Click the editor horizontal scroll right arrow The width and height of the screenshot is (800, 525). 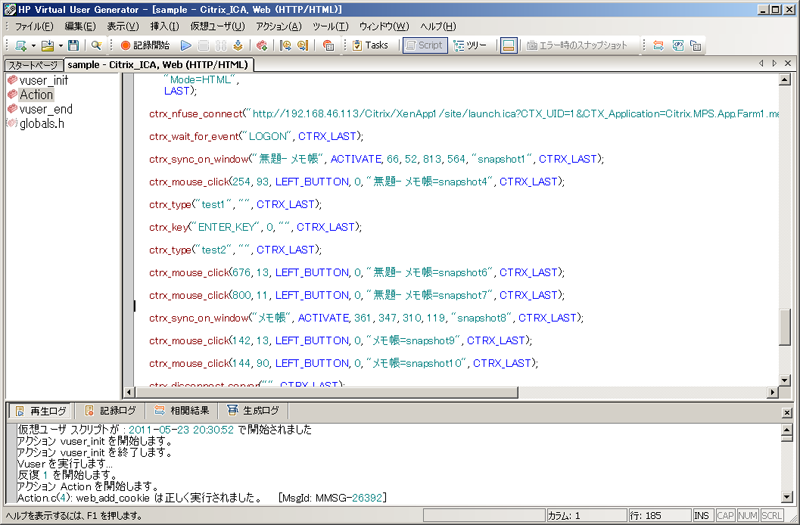pos(773,392)
